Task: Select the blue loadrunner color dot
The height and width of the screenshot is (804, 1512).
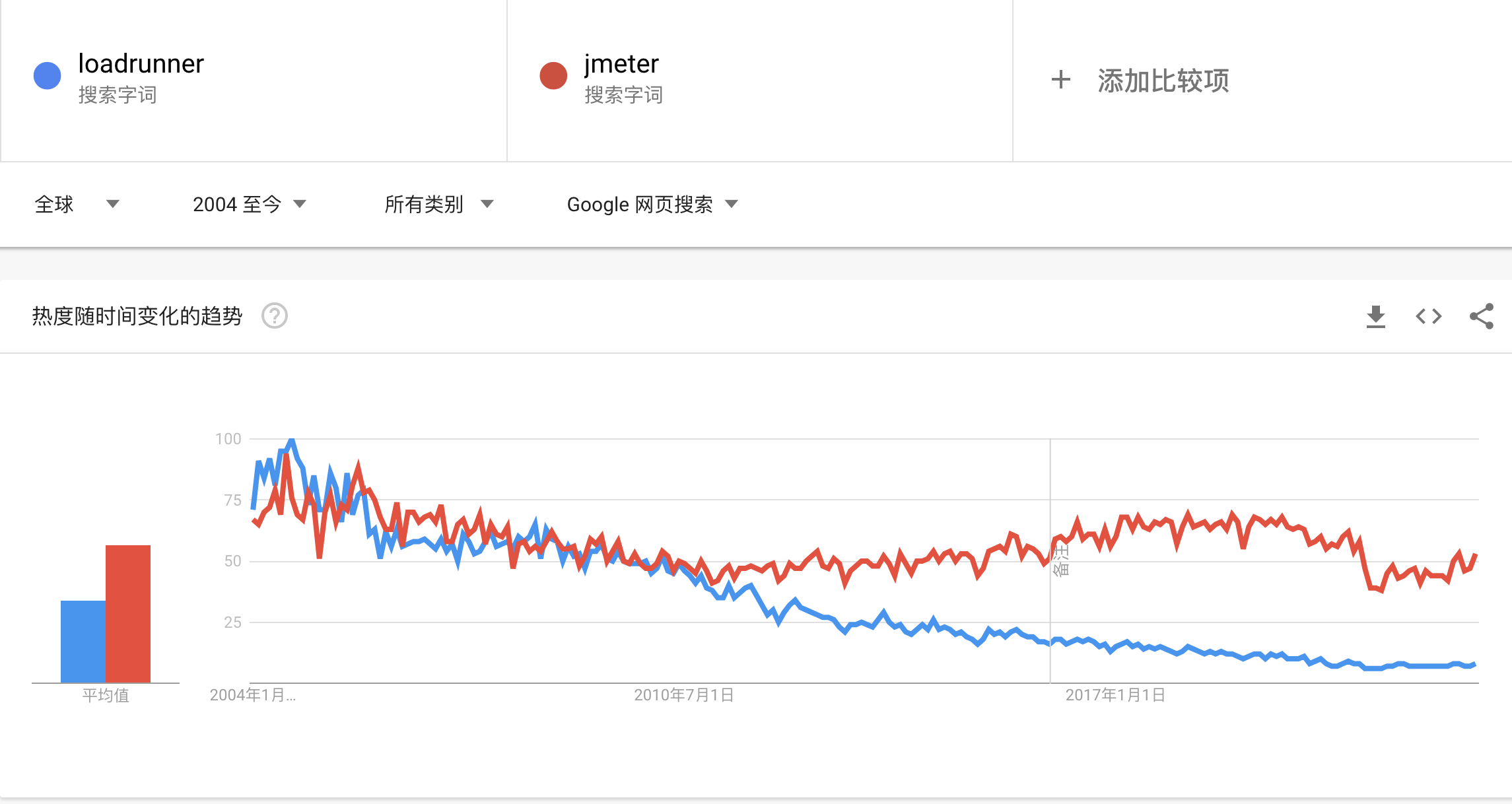Action: pyautogui.click(x=48, y=76)
